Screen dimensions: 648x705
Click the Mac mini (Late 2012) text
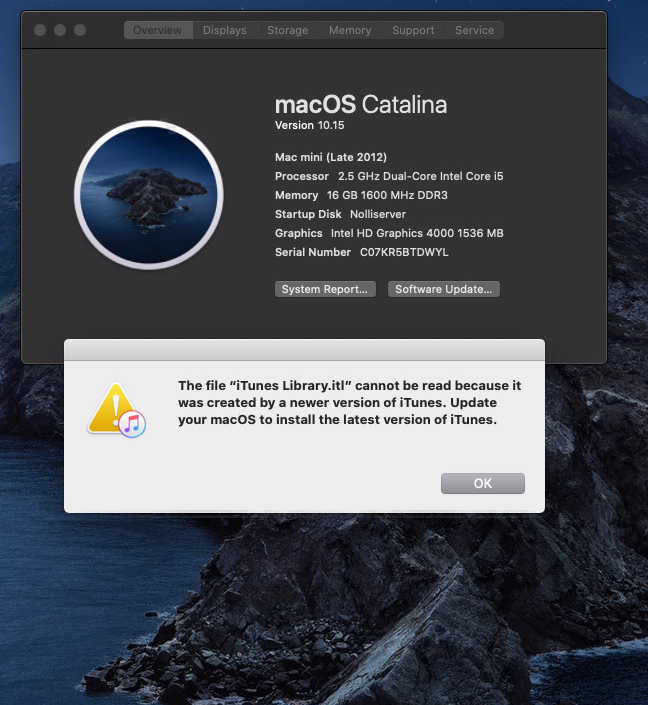point(331,157)
